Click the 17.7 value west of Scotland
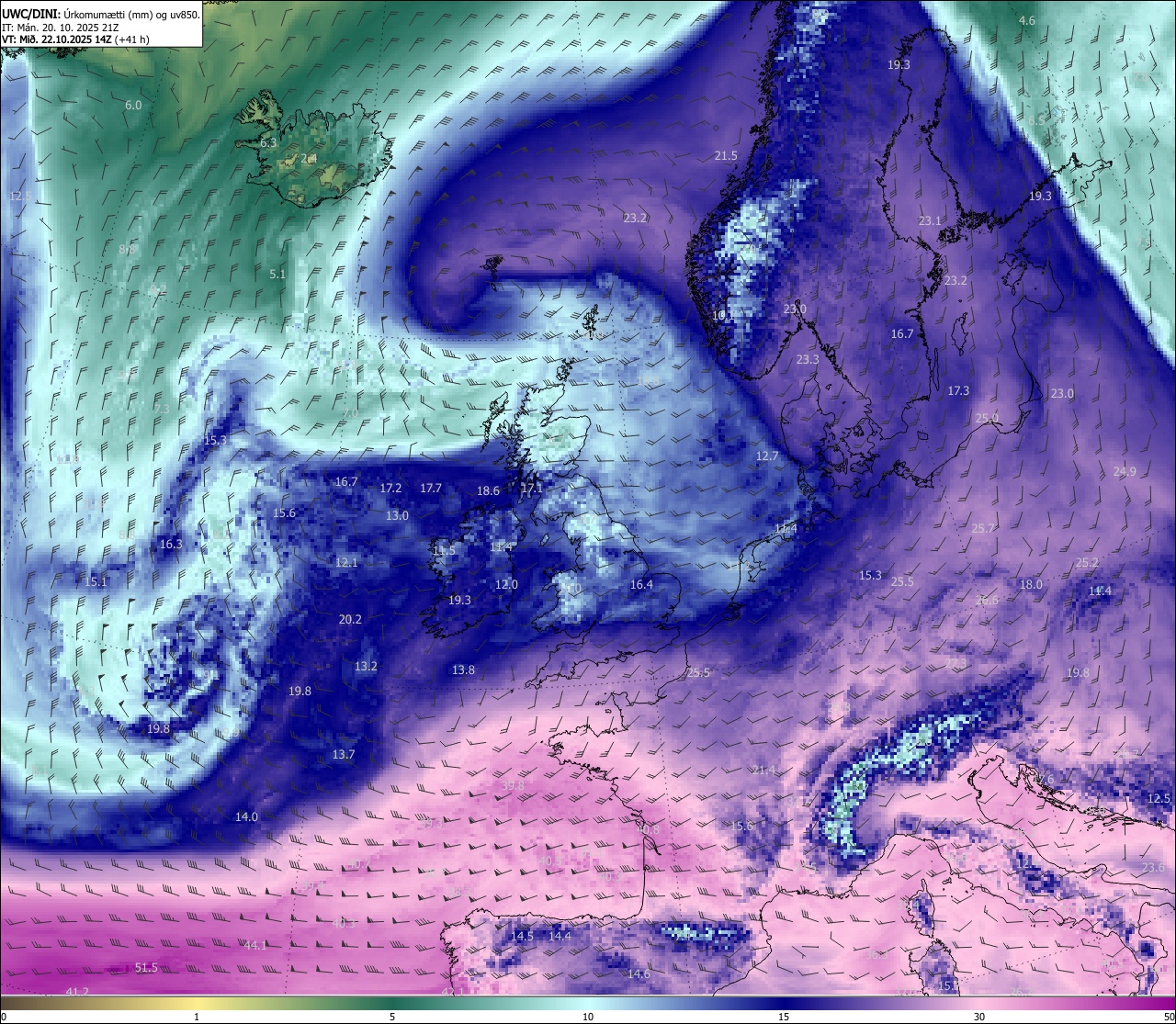This screenshot has height=1024, width=1176. coord(430,489)
